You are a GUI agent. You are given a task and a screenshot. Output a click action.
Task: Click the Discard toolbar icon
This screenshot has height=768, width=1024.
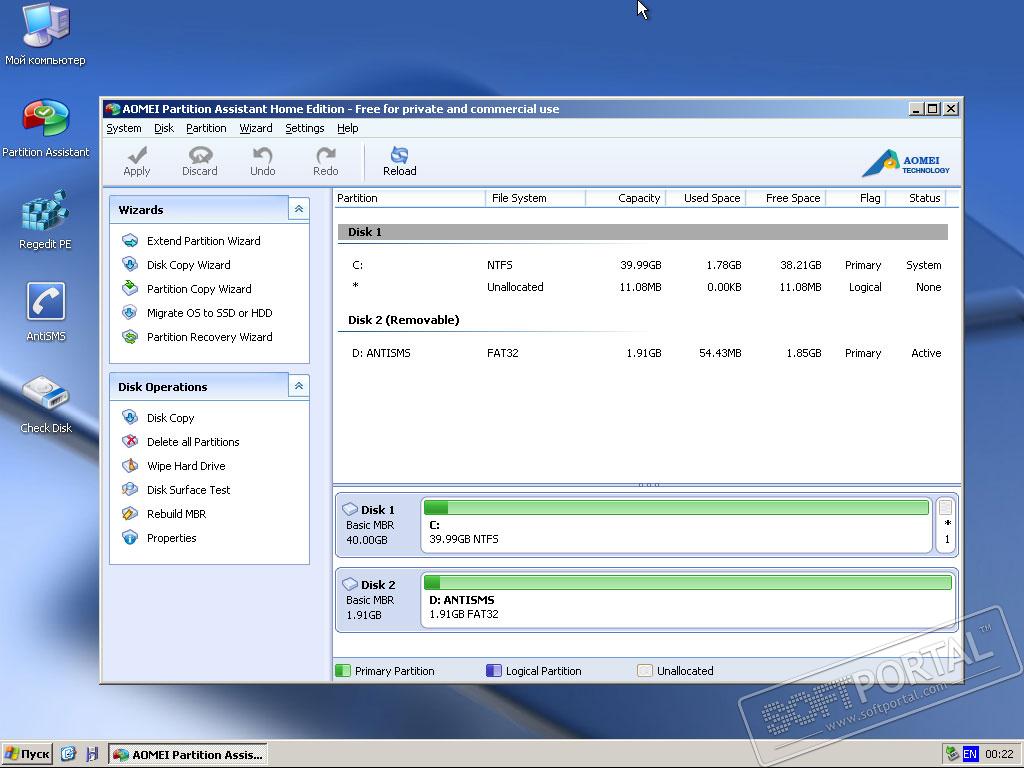point(200,156)
